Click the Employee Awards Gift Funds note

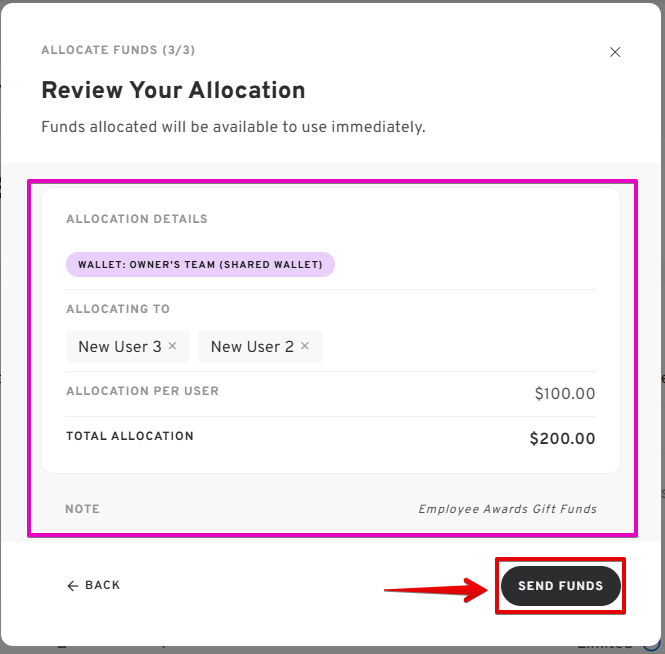tap(507, 509)
